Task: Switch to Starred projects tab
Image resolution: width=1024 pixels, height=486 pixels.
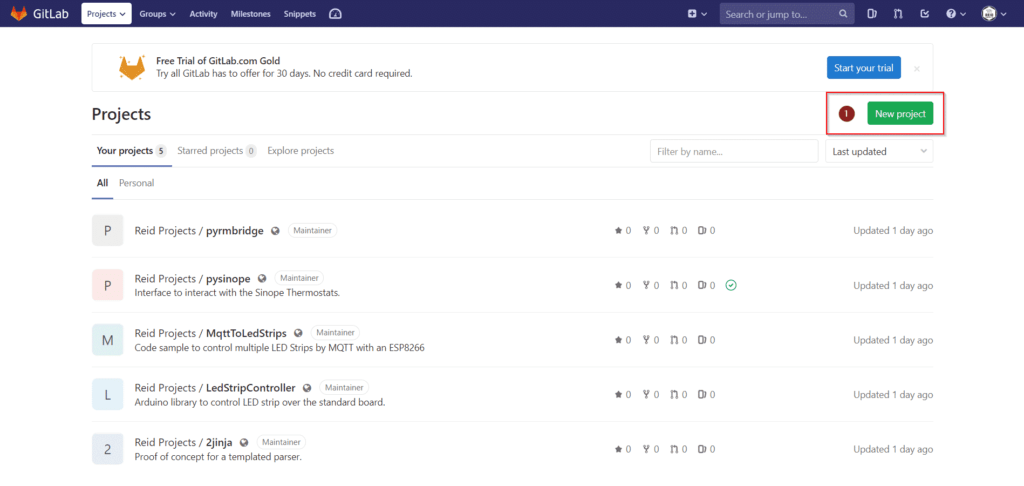Action: pos(217,151)
